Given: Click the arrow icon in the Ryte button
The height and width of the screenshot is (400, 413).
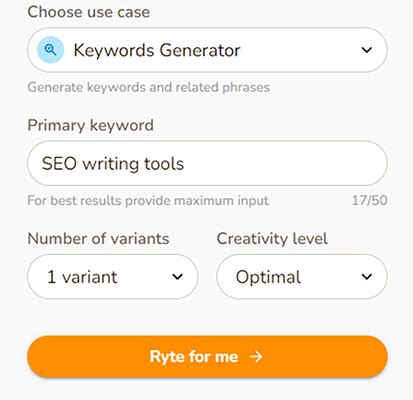Looking at the screenshot, I should click(256, 357).
